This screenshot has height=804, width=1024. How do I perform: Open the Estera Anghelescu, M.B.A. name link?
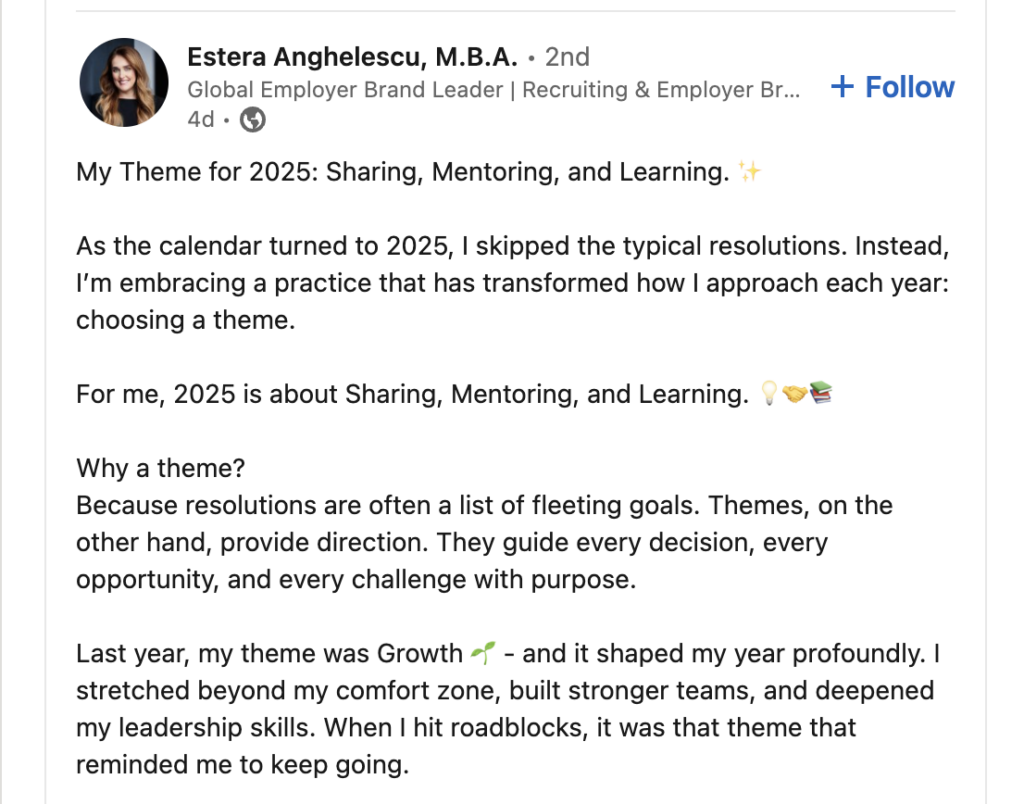coord(352,57)
